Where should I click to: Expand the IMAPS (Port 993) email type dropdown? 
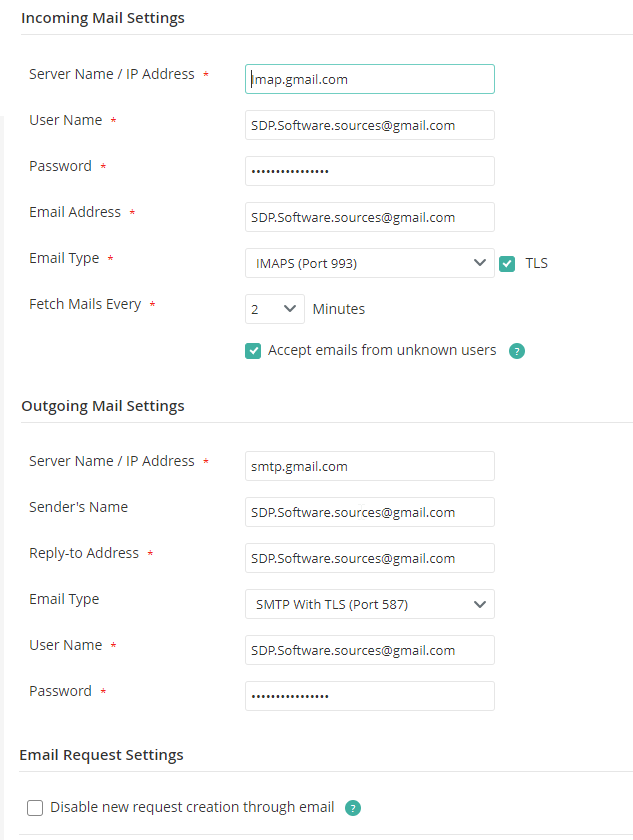tap(369, 263)
